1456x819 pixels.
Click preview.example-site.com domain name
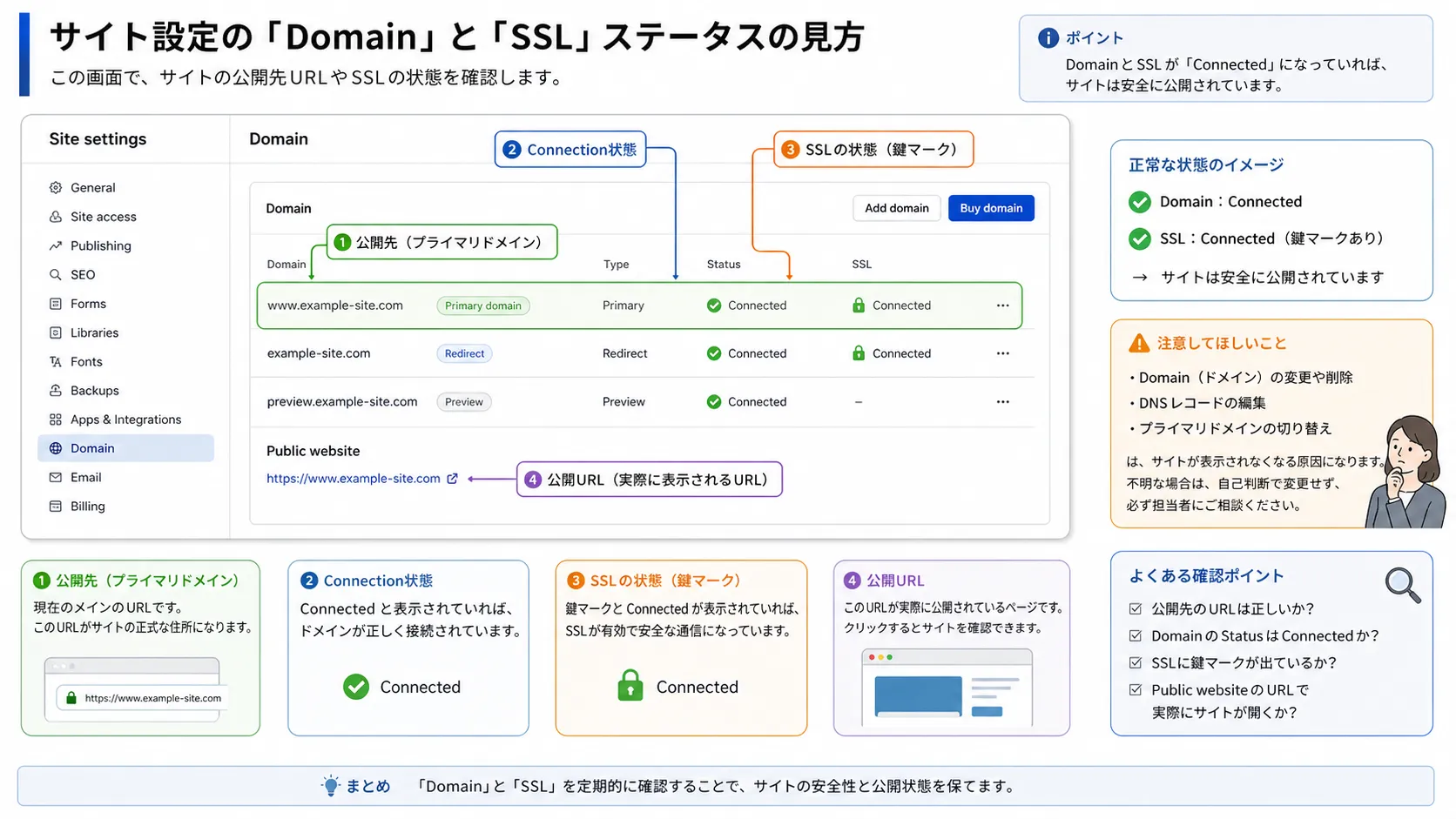click(x=342, y=402)
